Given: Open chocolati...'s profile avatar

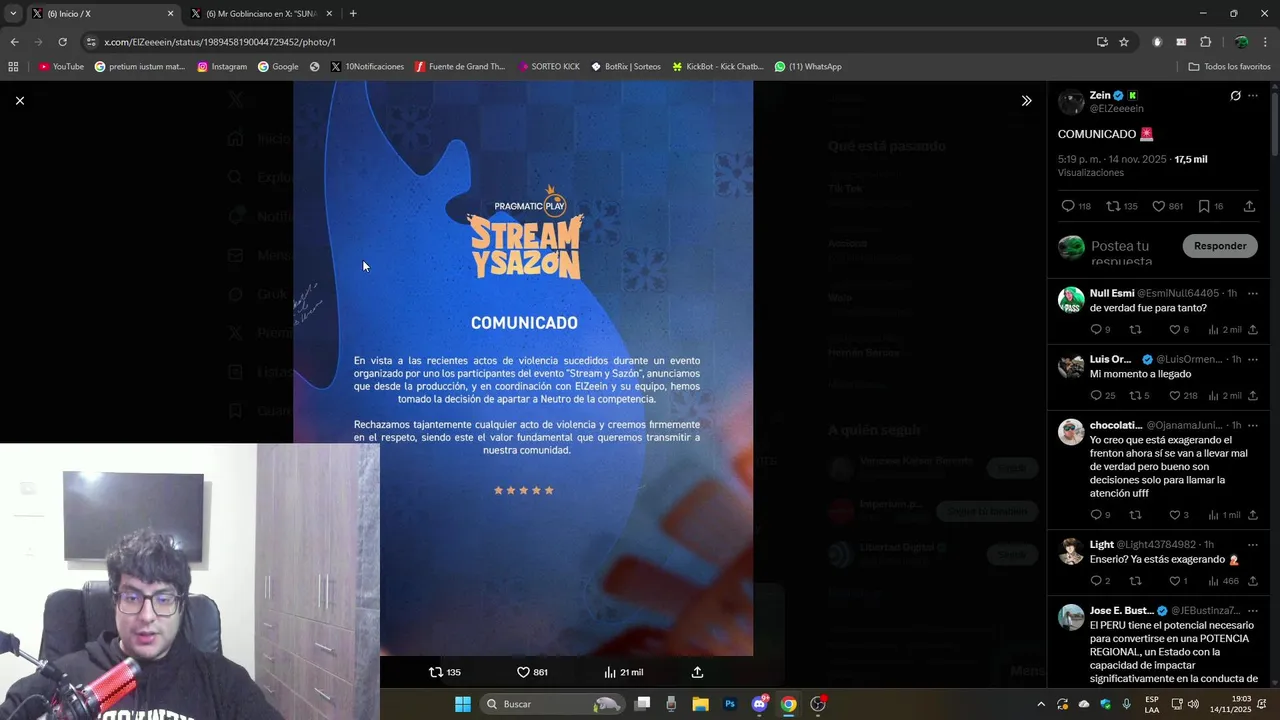Looking at the screenshot, I should click(x=1071, y=432).
